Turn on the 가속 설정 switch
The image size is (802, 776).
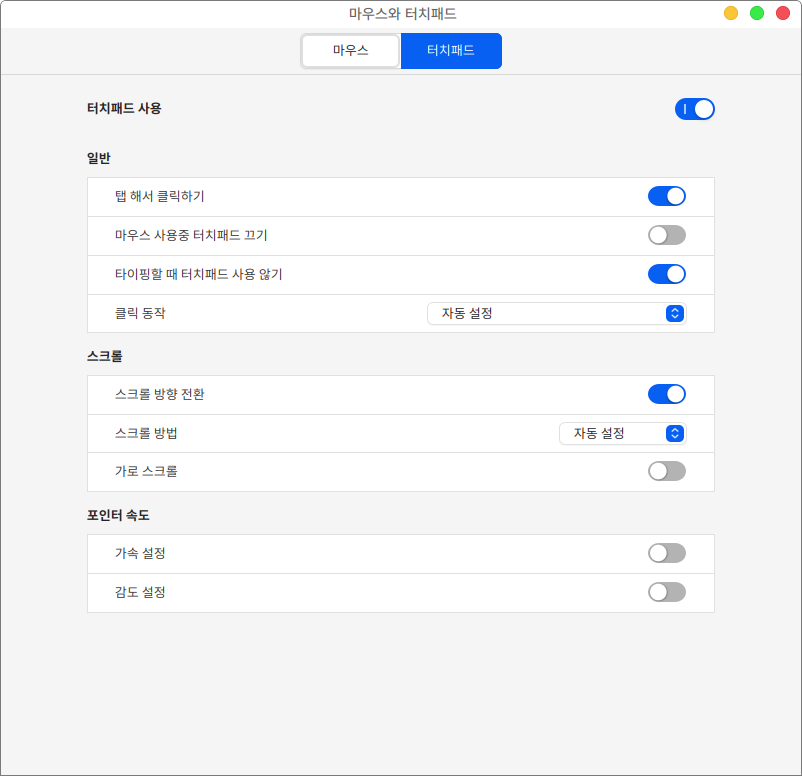(666, 553)
